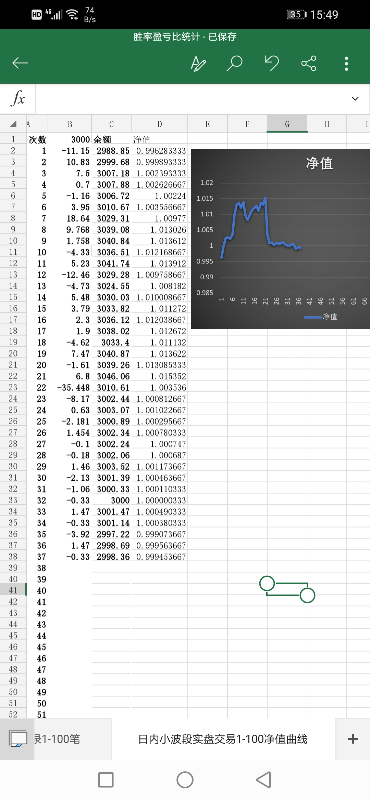Tap Android recent apps square button

[106, 779]
